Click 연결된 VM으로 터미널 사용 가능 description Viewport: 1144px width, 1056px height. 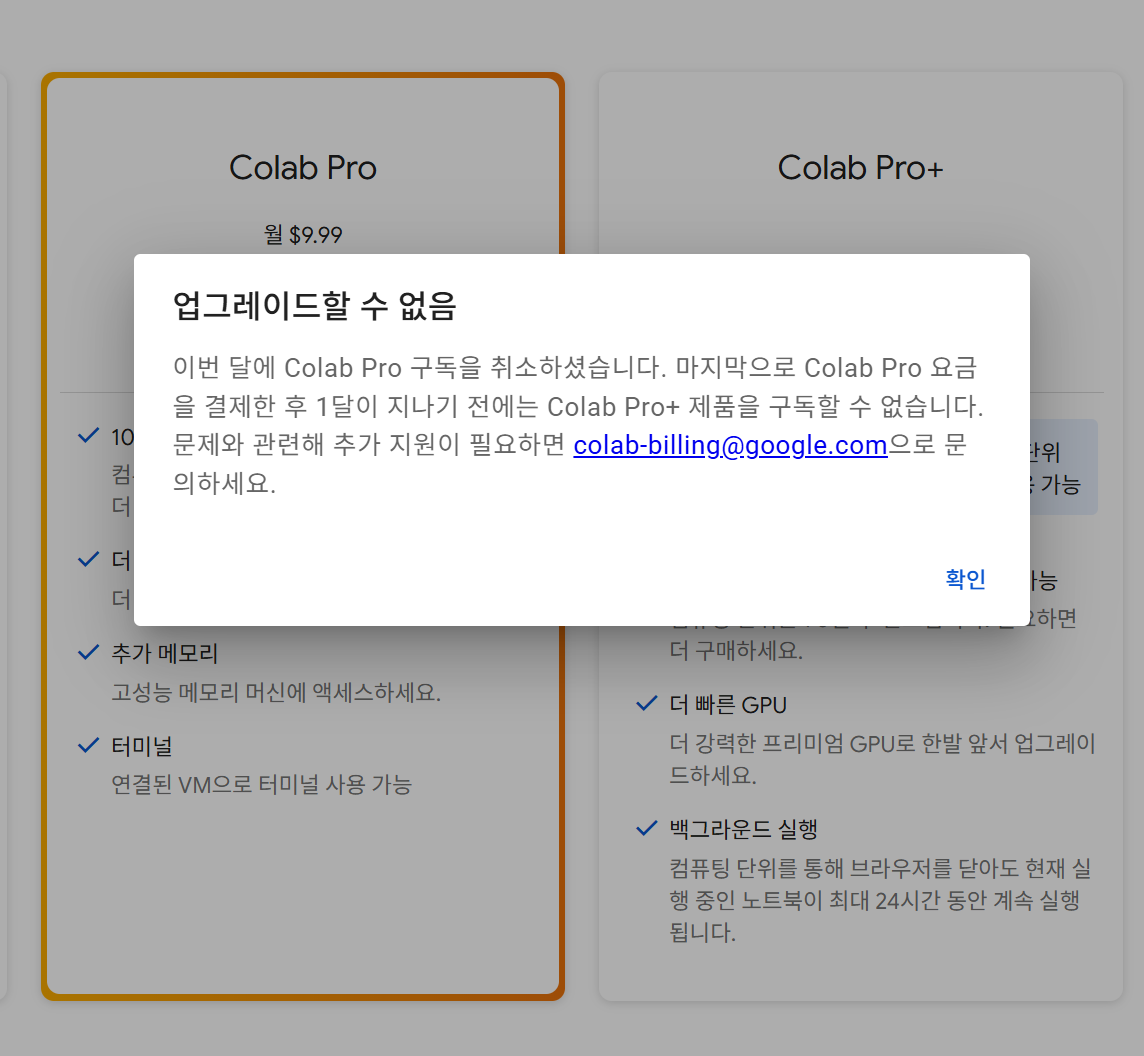[x=261, y=785]
